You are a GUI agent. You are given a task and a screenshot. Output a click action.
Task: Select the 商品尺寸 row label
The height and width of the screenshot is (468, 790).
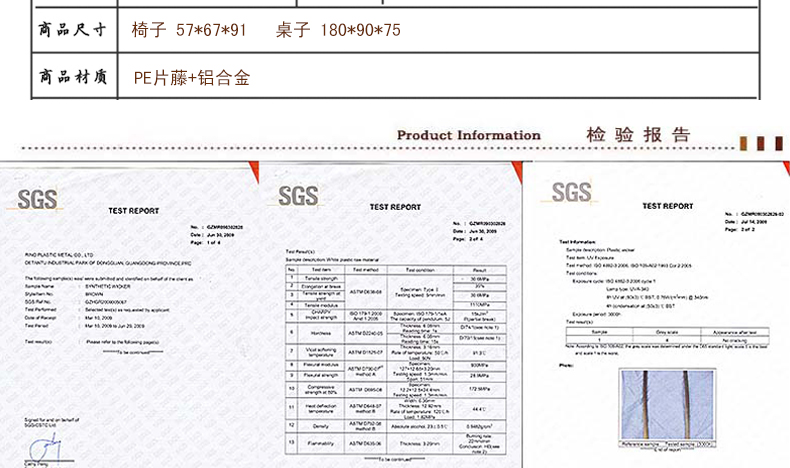pos(73,30)
